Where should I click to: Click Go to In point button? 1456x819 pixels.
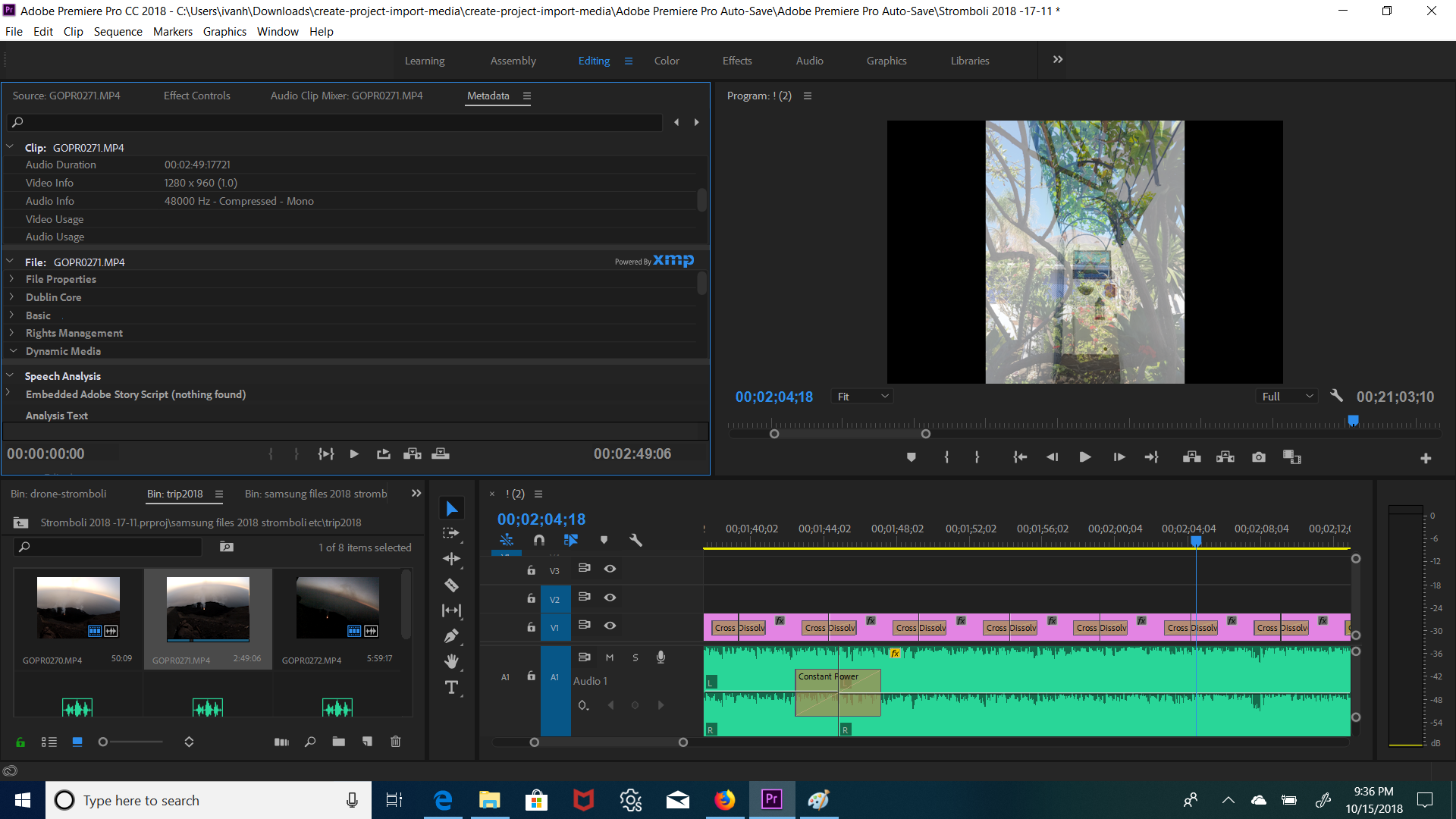pos(1020,457)
